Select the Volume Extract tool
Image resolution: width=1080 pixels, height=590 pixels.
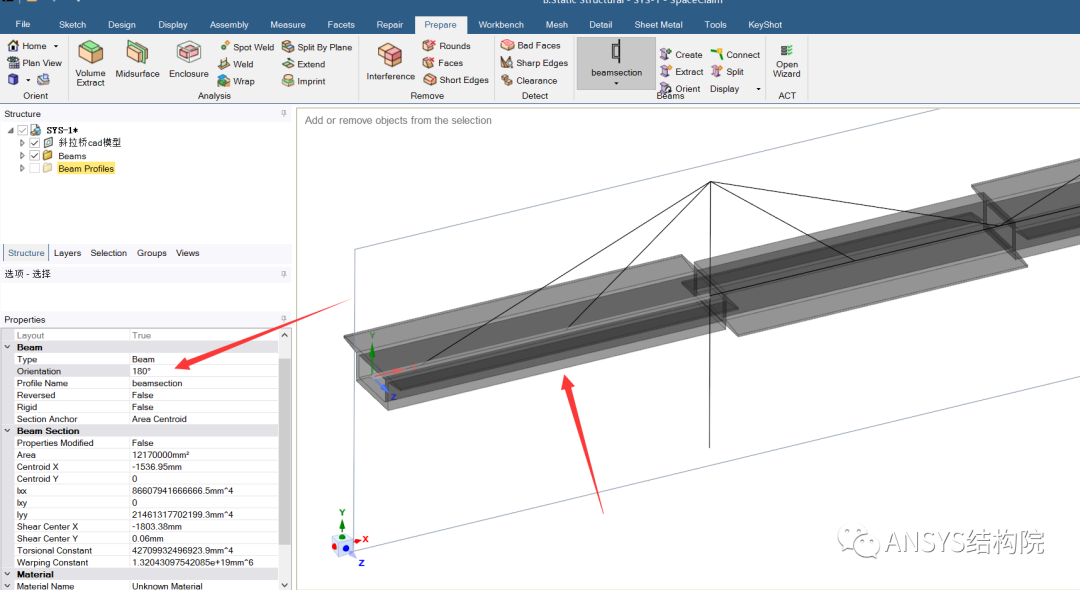[x=90, y=63]
